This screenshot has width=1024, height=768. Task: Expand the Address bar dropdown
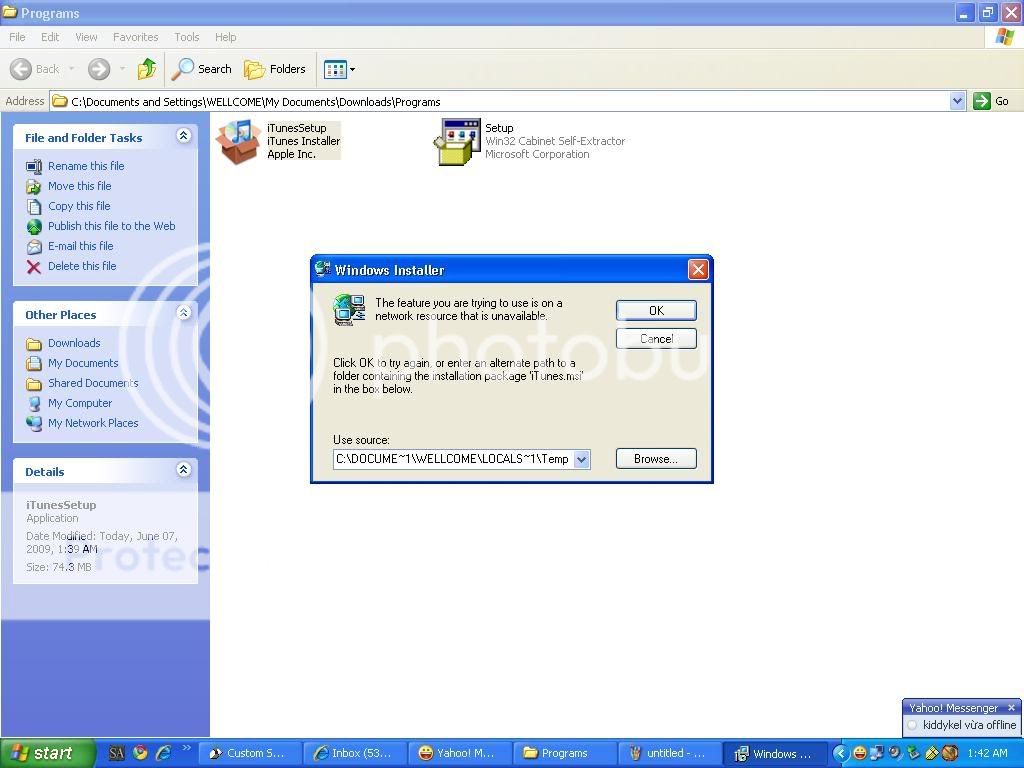click(x=957, y=101)
